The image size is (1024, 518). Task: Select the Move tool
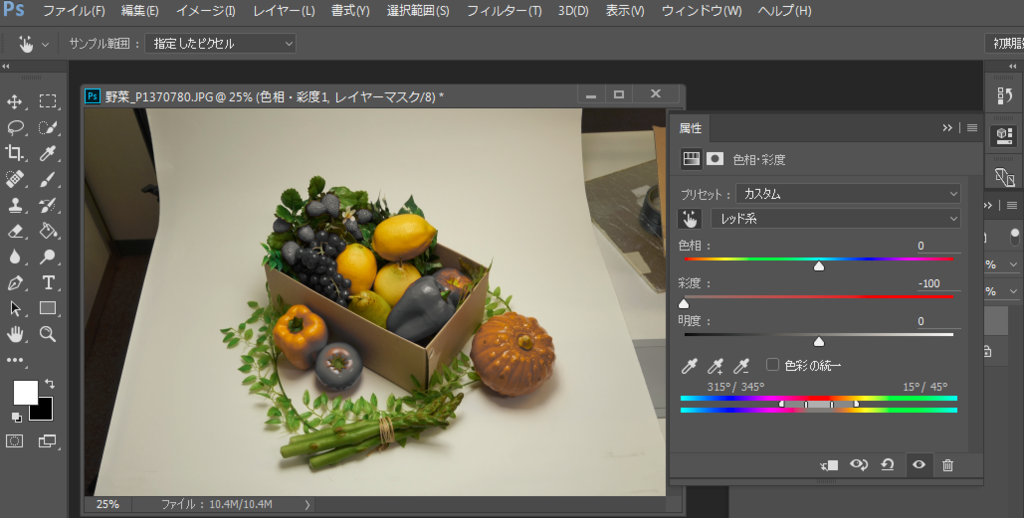(14, 101)
